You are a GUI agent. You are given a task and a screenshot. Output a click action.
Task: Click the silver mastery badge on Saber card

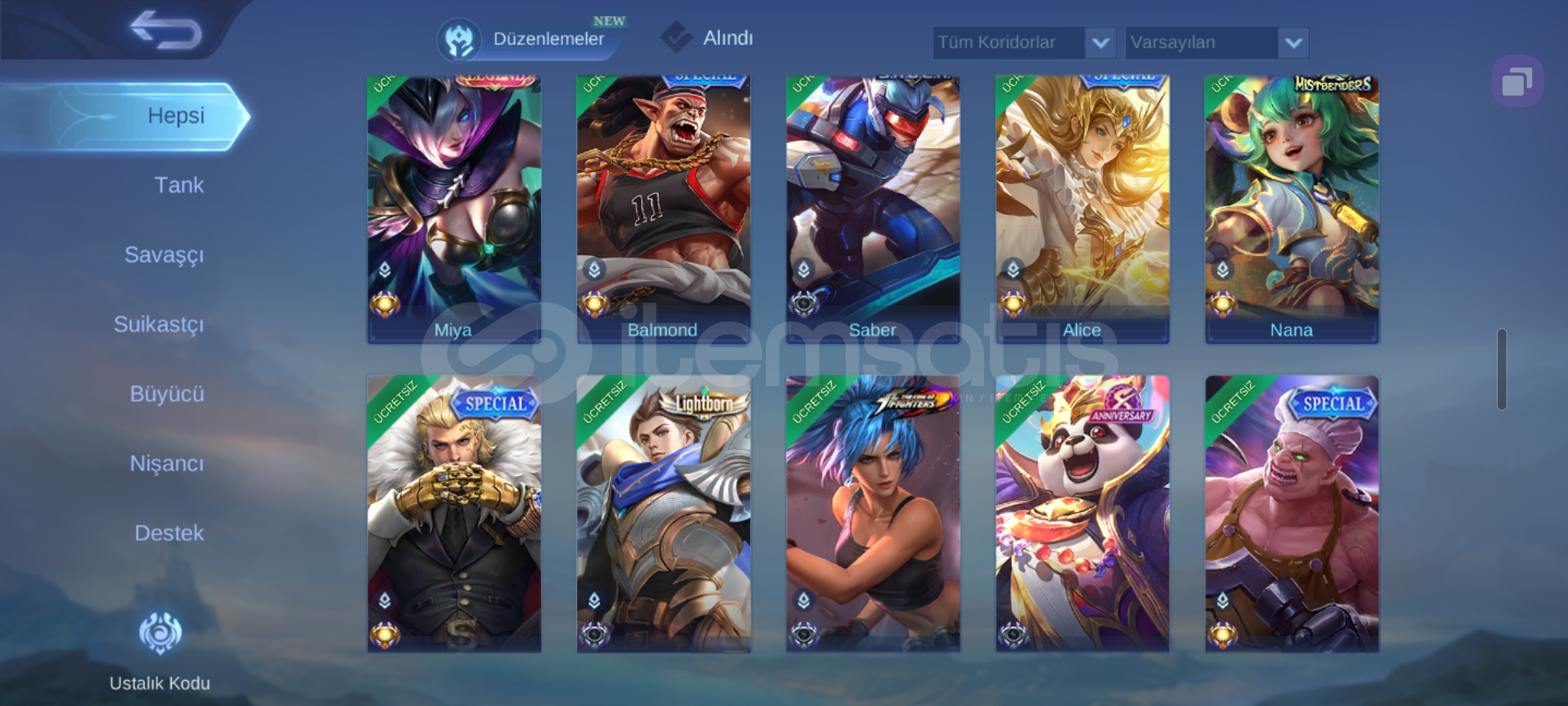point(804,305)
